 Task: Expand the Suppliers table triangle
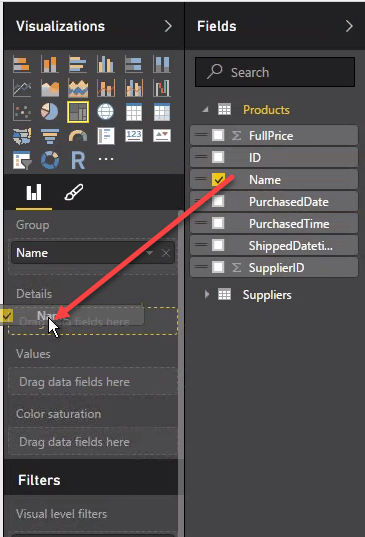pyautogui.click(x=206, y=294)
